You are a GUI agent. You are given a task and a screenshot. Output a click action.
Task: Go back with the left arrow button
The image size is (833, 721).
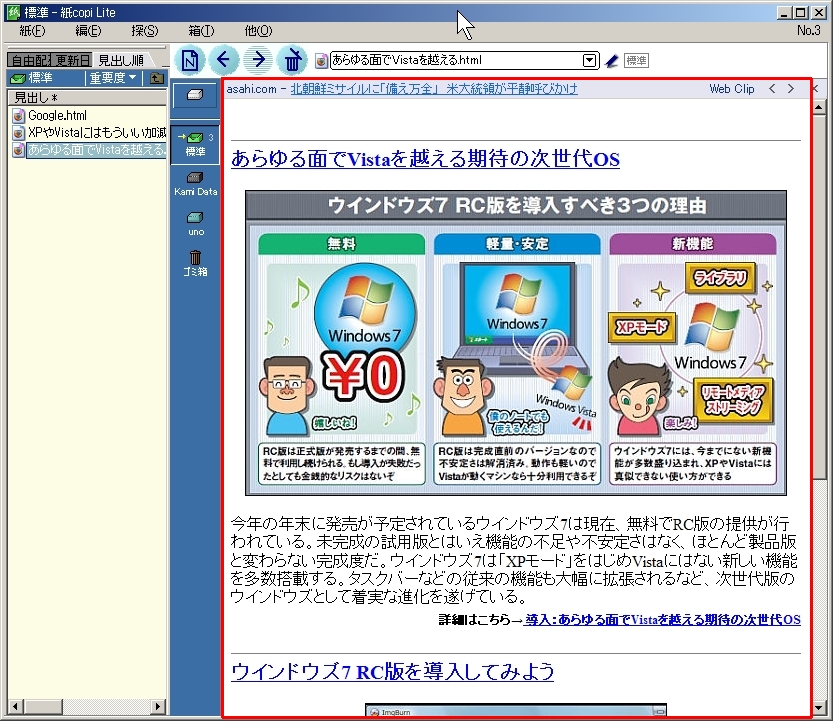click(x=224, y=60)
